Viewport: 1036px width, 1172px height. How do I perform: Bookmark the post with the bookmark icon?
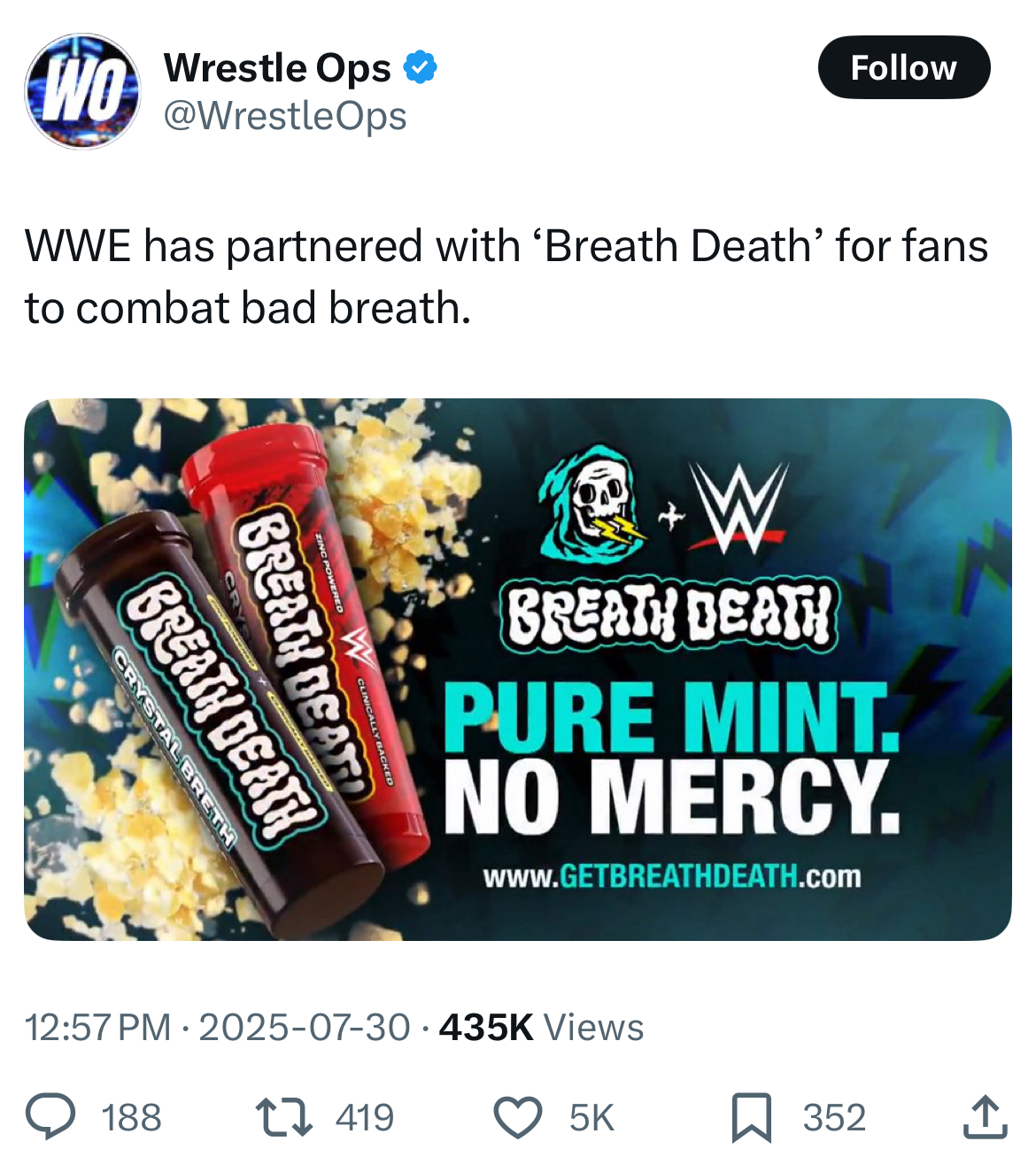(752, 1117)
